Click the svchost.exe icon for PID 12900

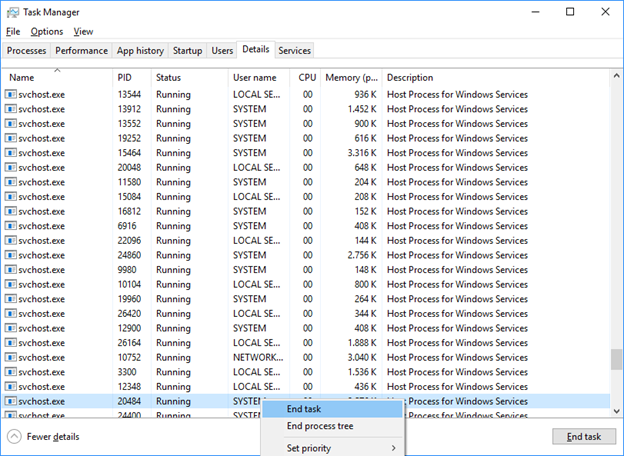coord(10,328)
